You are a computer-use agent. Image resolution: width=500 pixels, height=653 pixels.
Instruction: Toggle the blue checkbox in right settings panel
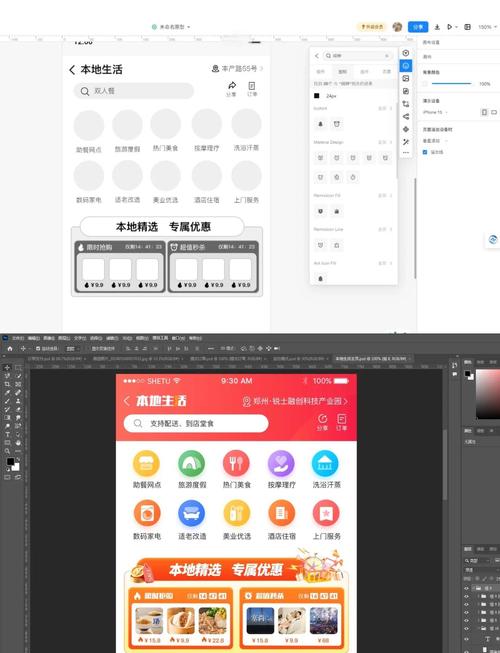pos(425,152)
